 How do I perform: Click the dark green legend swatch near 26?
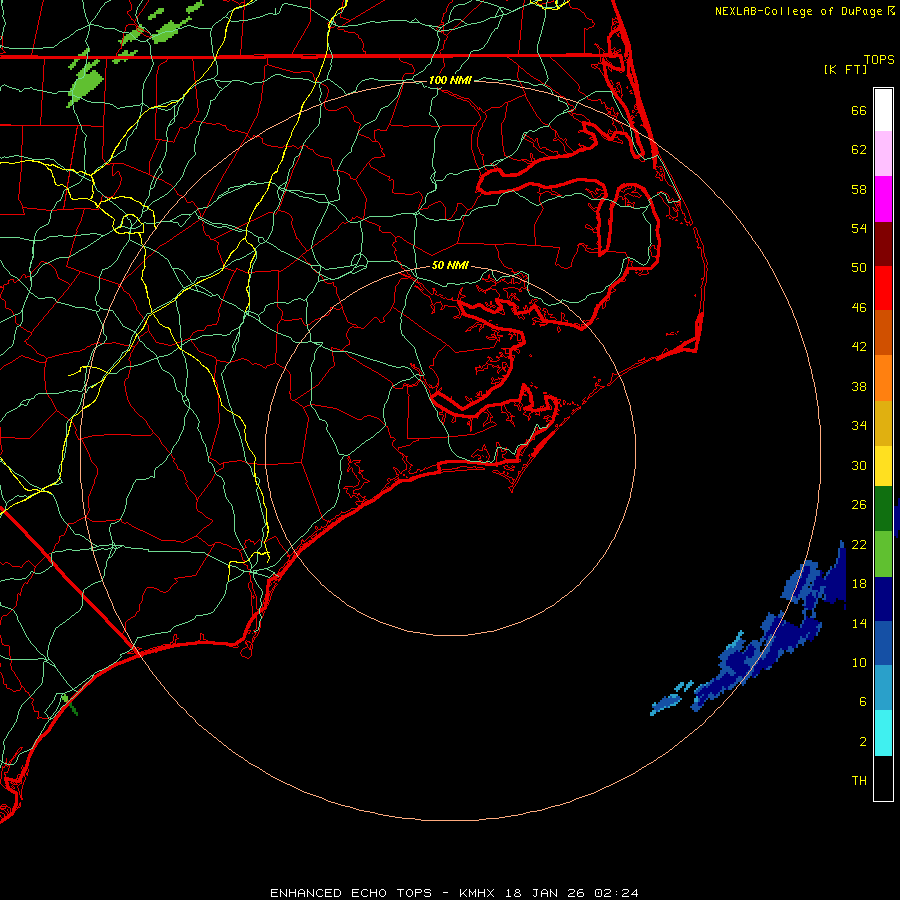coord(883,509)
